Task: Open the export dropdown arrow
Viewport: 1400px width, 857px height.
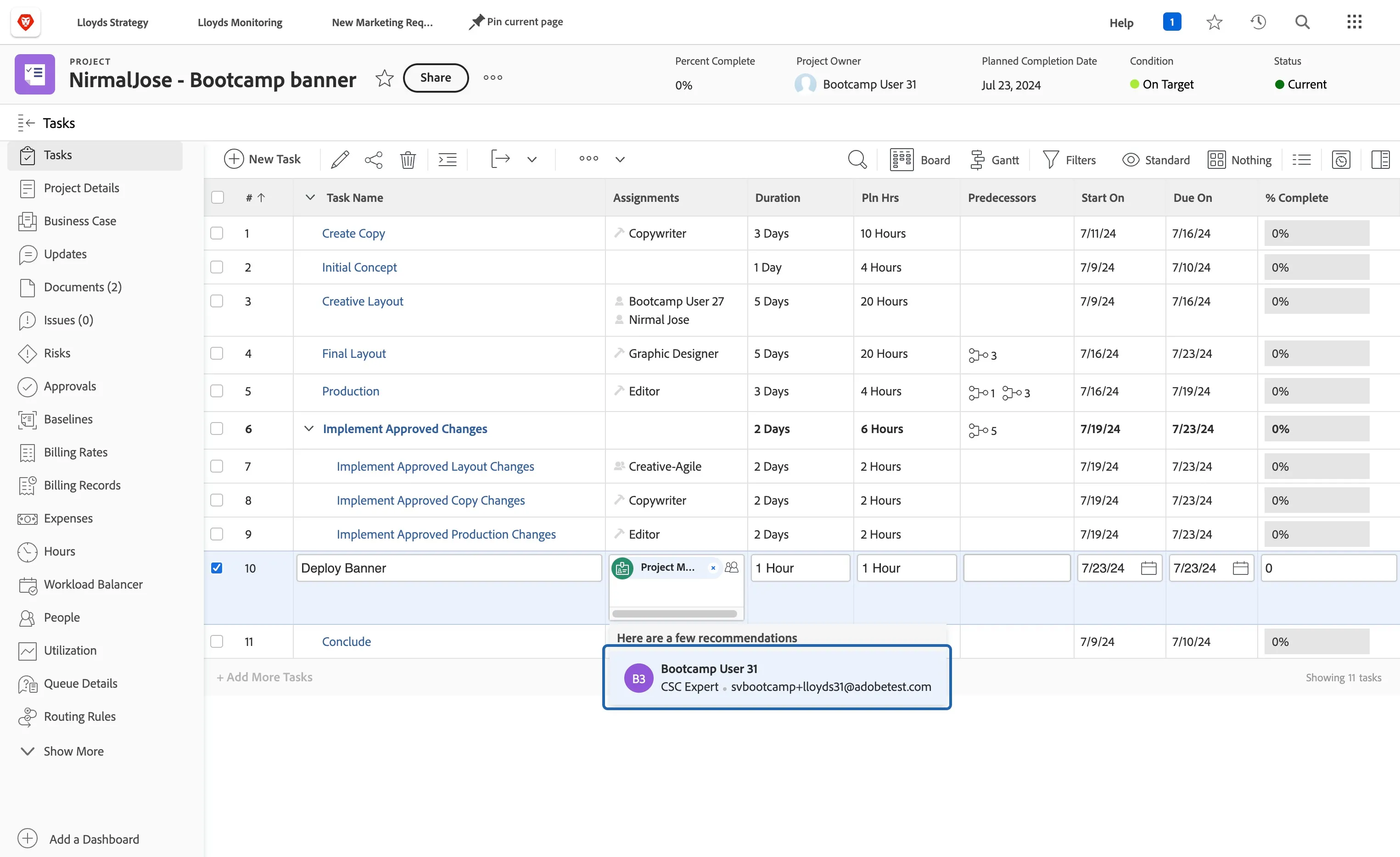Action: click(x=531, y=160)
